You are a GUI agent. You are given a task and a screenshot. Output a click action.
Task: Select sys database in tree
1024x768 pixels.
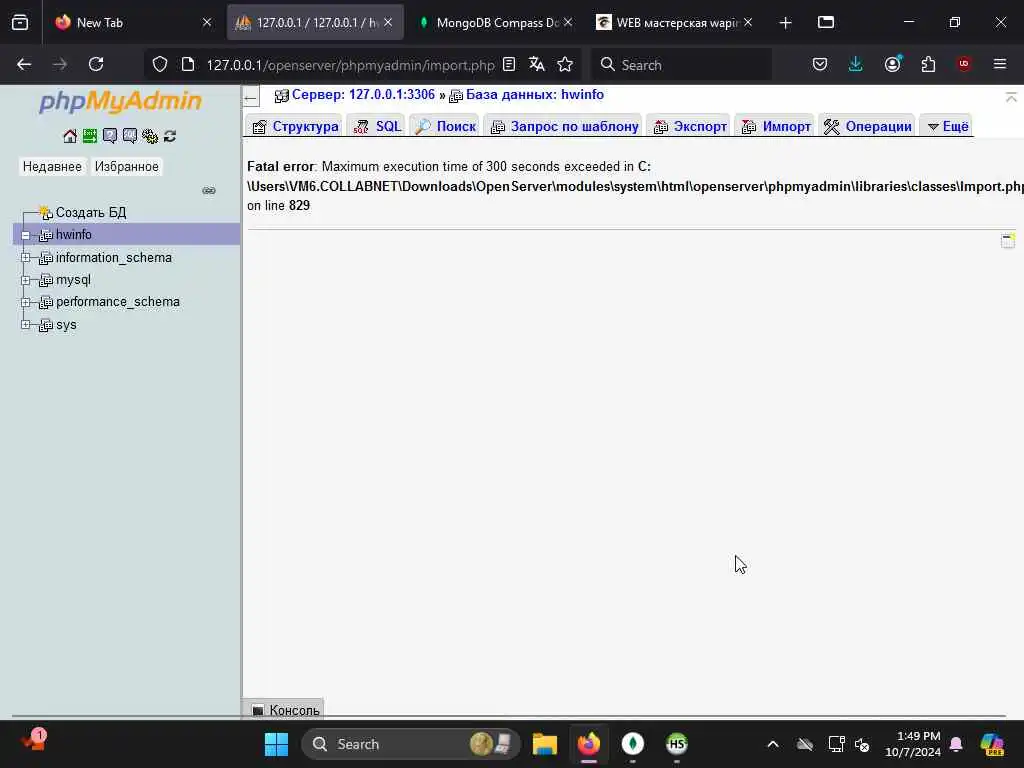pyautogui.click(x=66, y=325)
